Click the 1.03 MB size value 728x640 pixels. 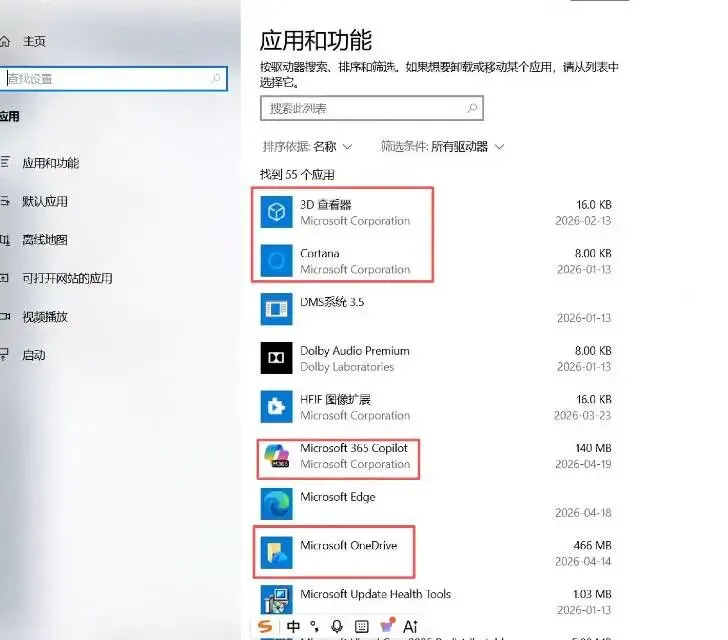pos(592,594)
